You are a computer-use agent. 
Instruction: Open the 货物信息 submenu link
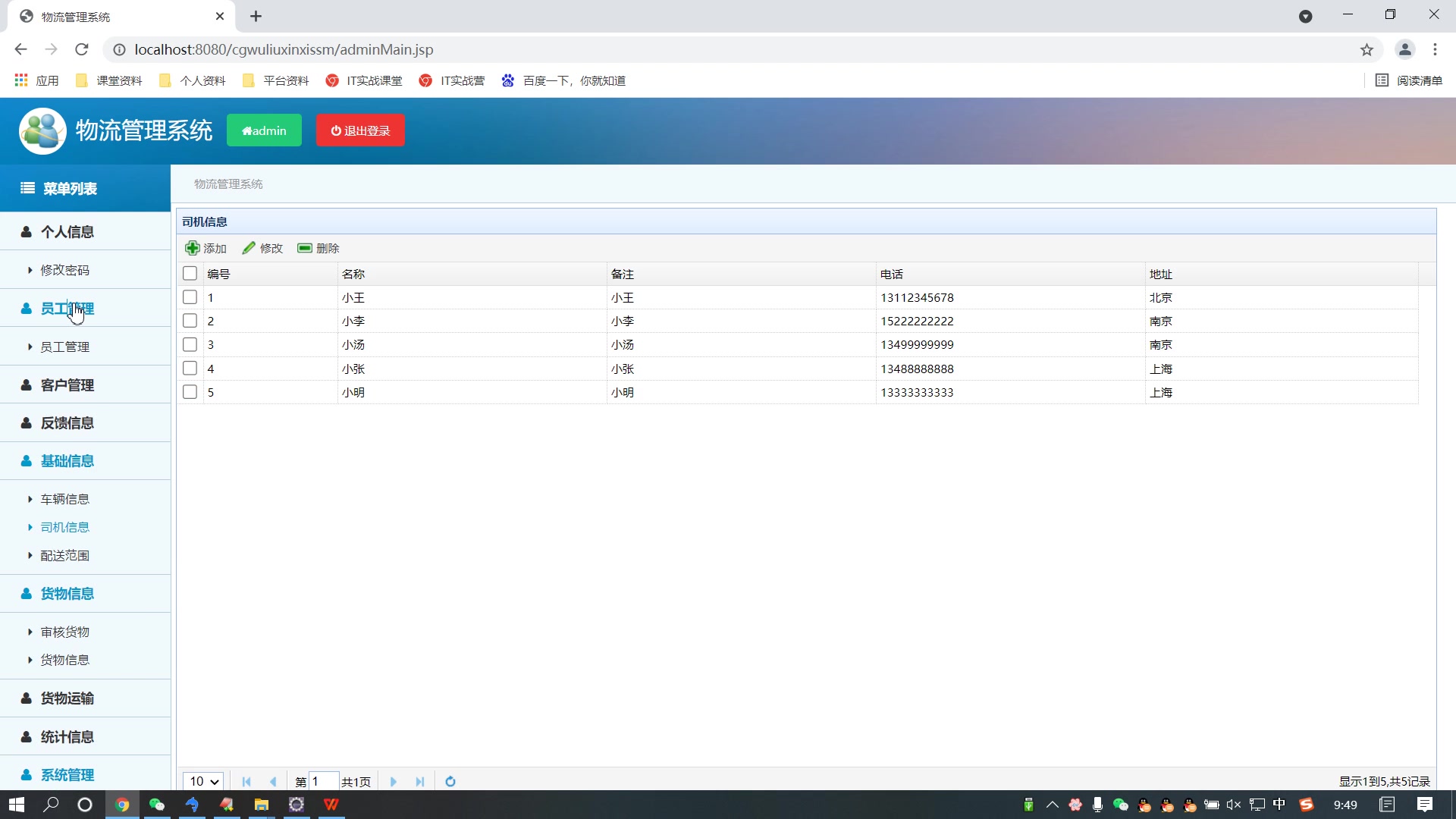point(64,660)
